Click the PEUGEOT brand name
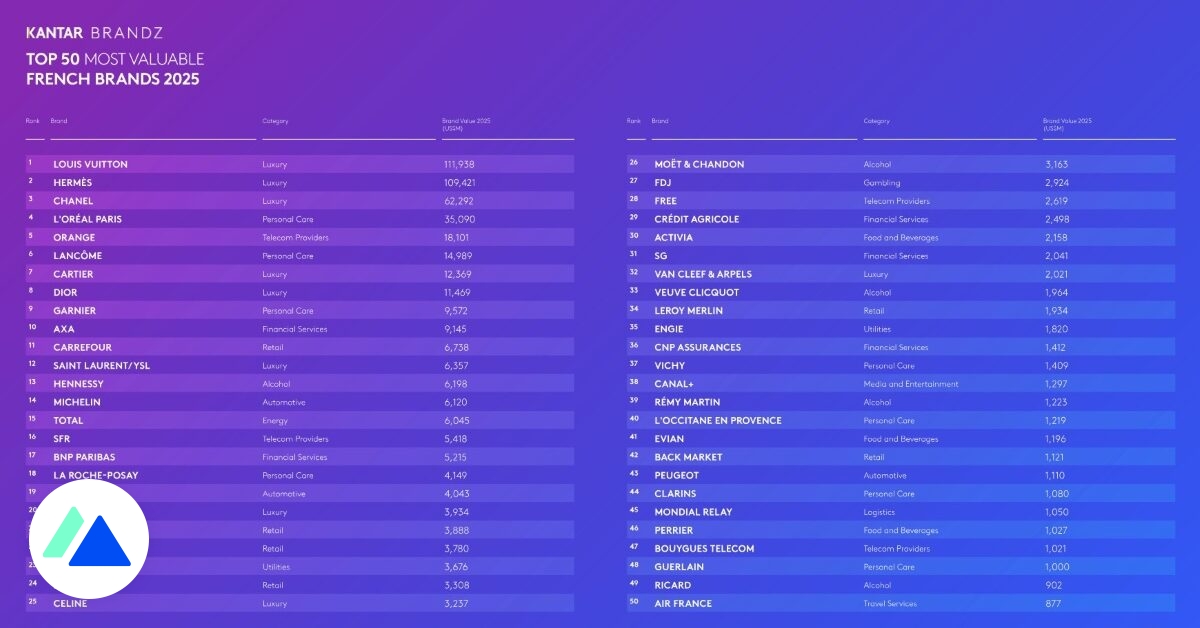The width and height of the screenshot is (1200, 628). [676, 475]
